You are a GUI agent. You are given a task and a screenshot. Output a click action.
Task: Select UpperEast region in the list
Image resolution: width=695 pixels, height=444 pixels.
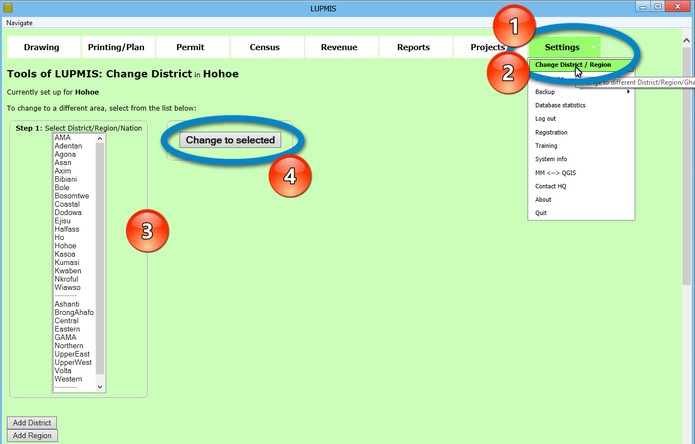point(72,354)
